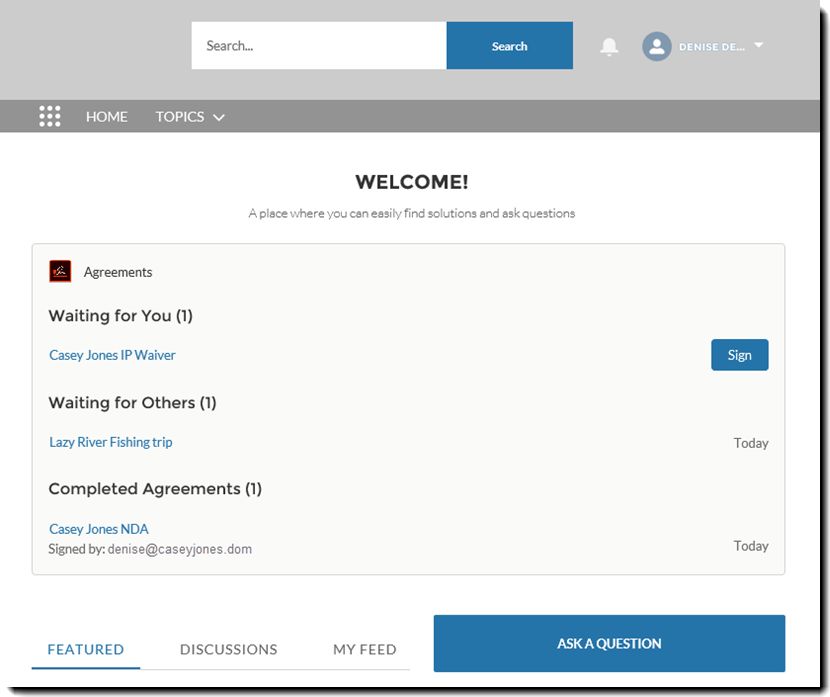Click Today date on Lazy River row
The image size is (830, 697).
pos(751,443)
